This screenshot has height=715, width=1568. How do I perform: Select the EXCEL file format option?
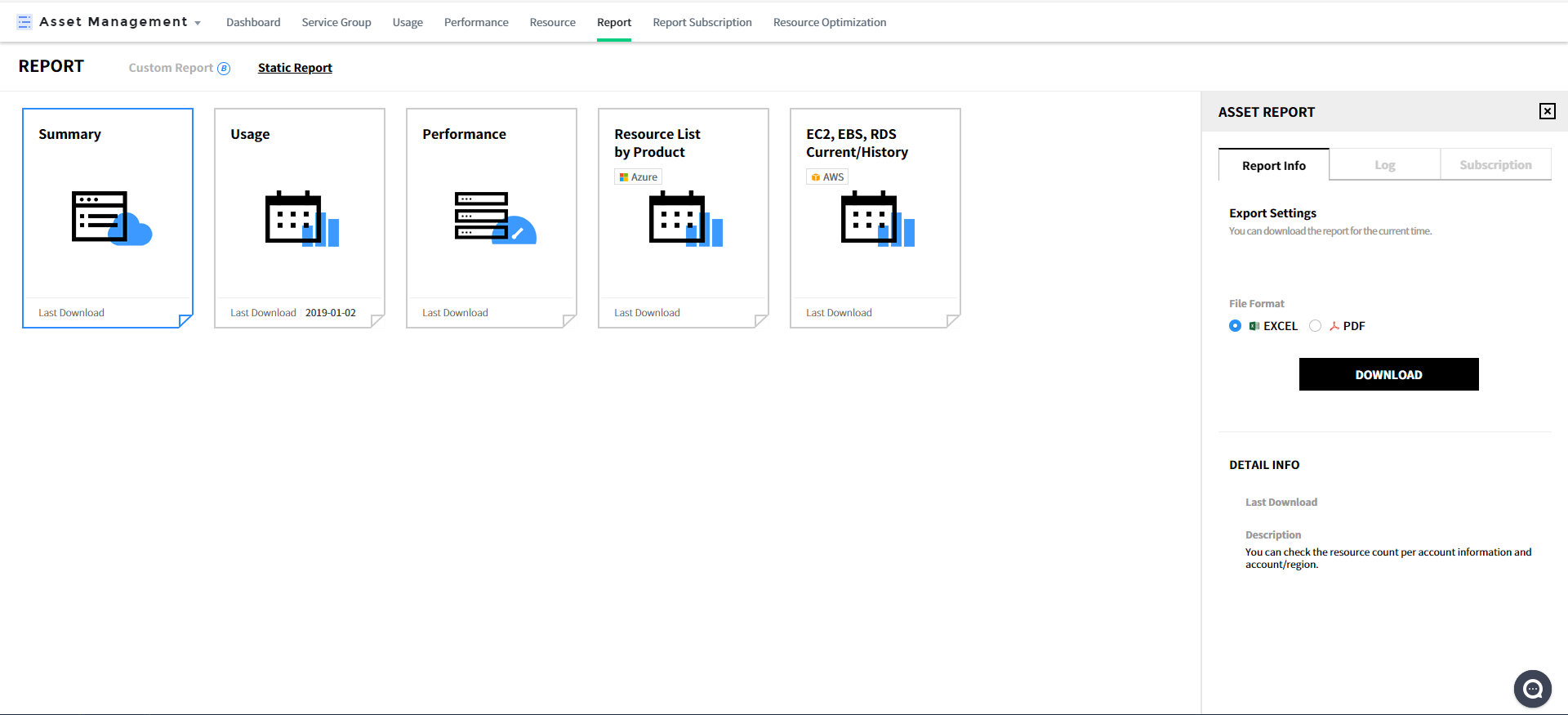[x=1235, y=326]
